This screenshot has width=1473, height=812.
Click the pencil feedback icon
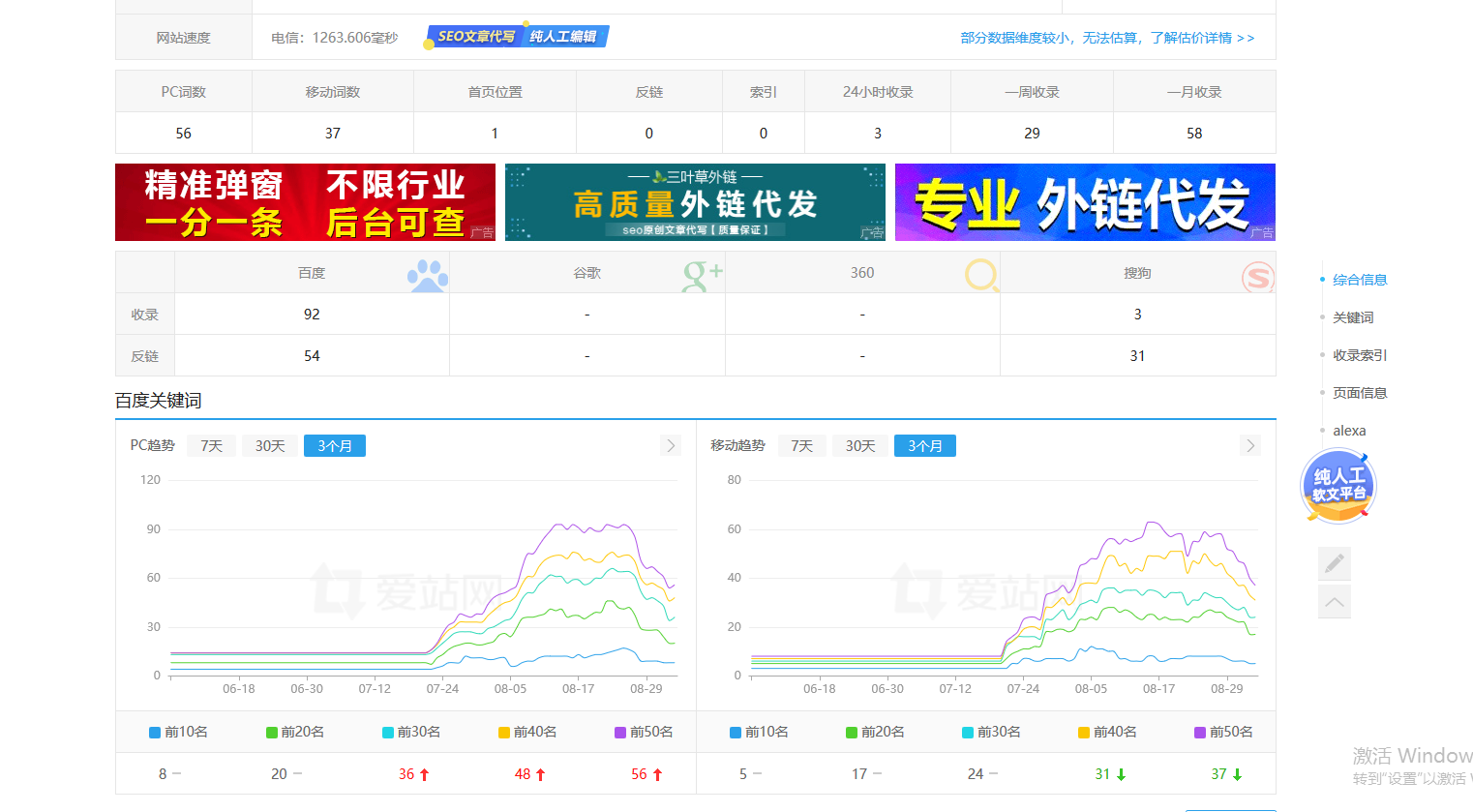point(1335,563)
